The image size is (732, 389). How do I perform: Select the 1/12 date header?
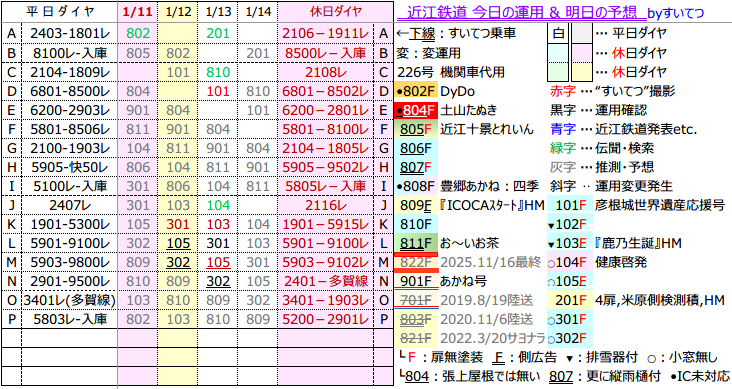pos(178,12)
